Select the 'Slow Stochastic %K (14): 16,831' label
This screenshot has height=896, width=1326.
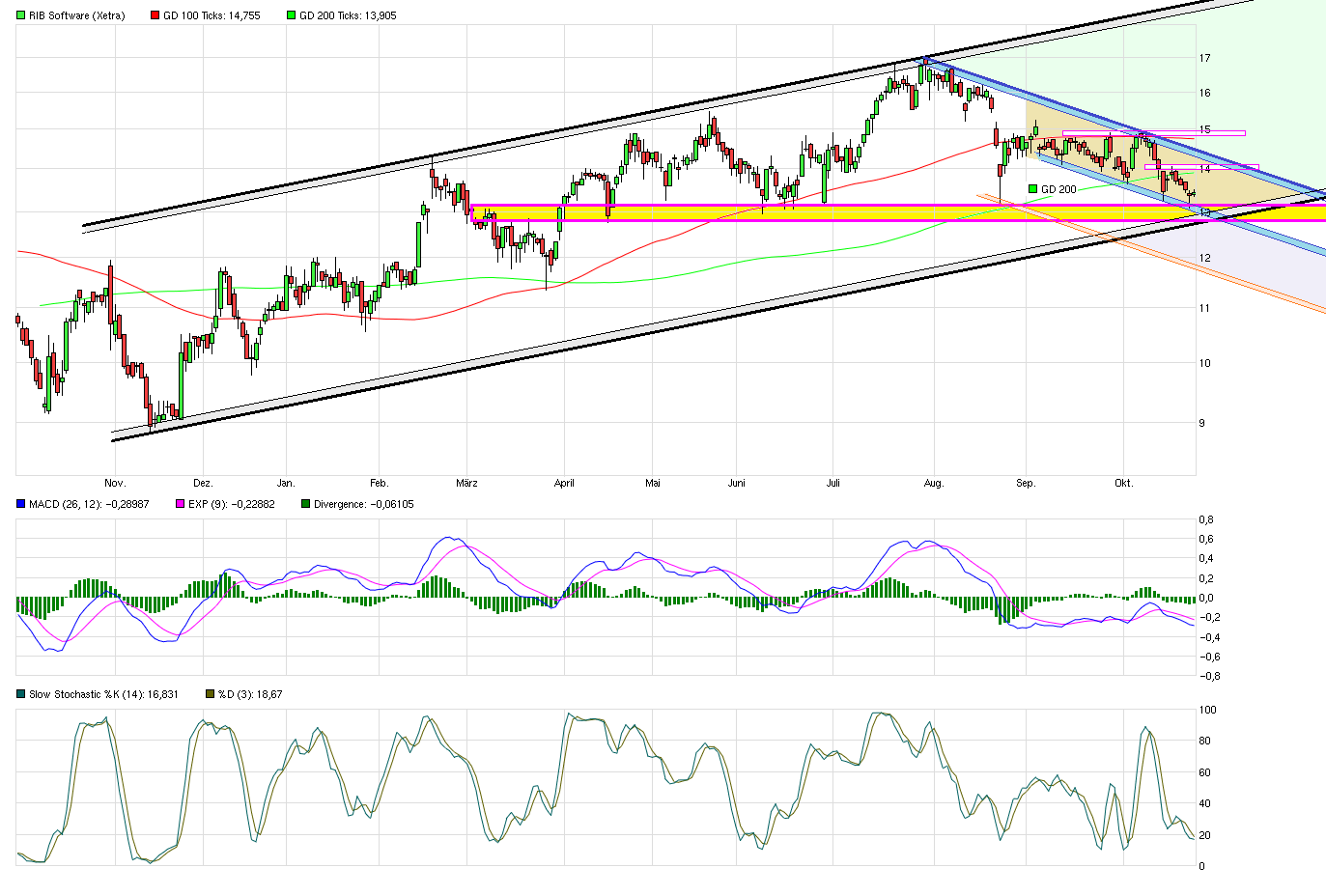103,694
